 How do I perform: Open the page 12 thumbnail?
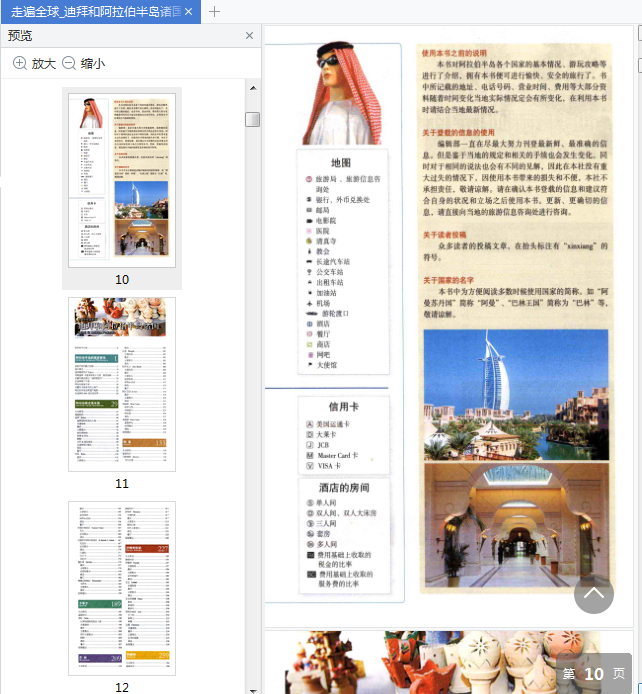122,588
